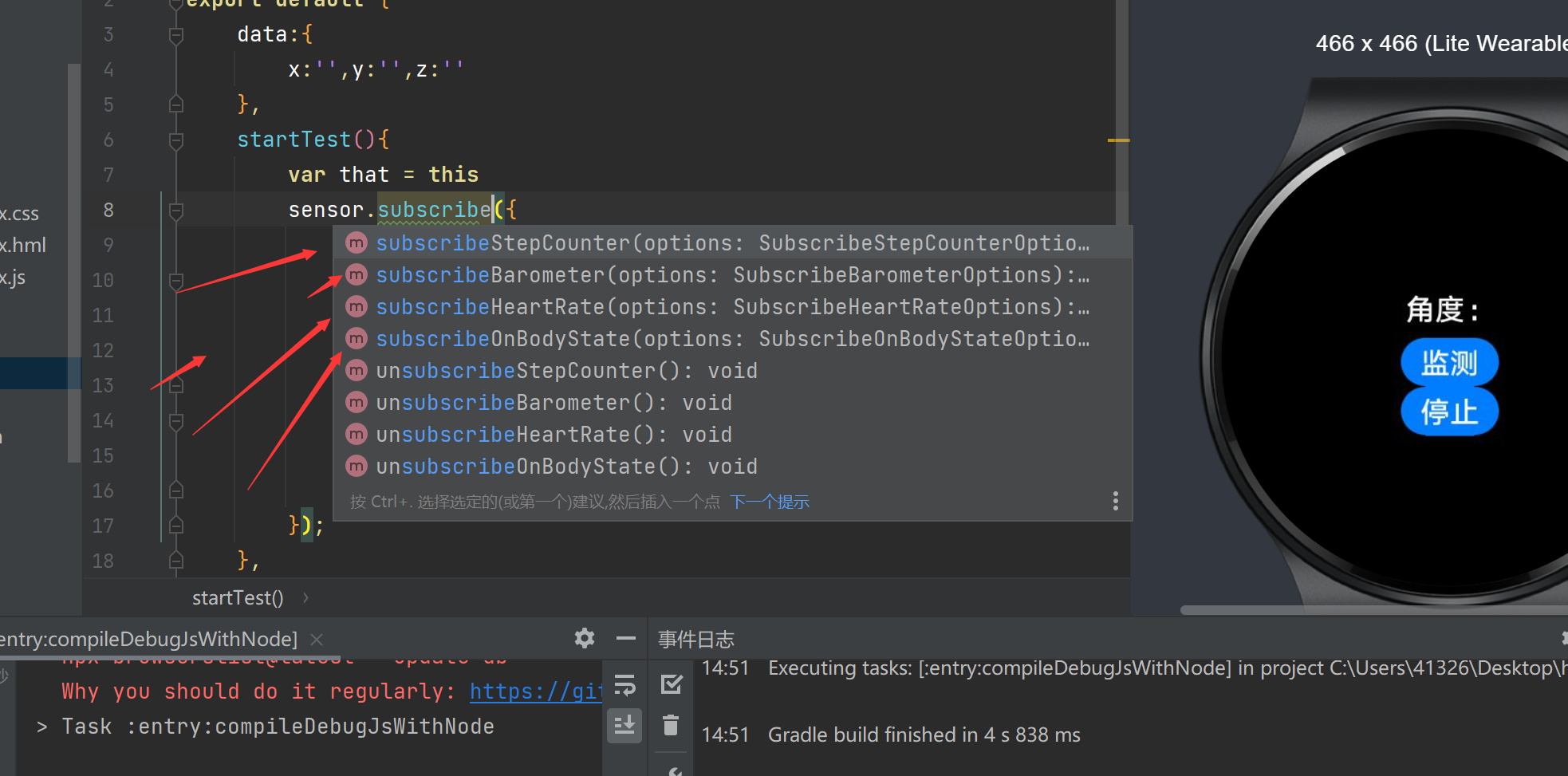Collapse data block end marker at line 5
The width and height of the screenshot is (1568, 776).
point(176,104)
